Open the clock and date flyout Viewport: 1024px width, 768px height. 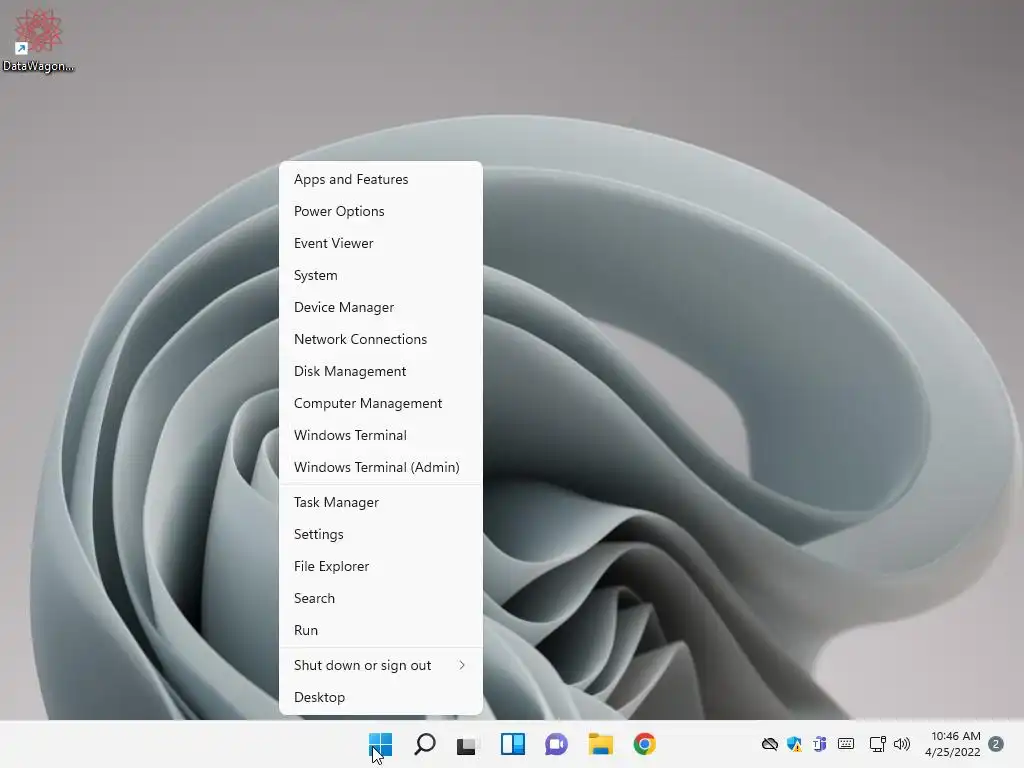point(953,744)
